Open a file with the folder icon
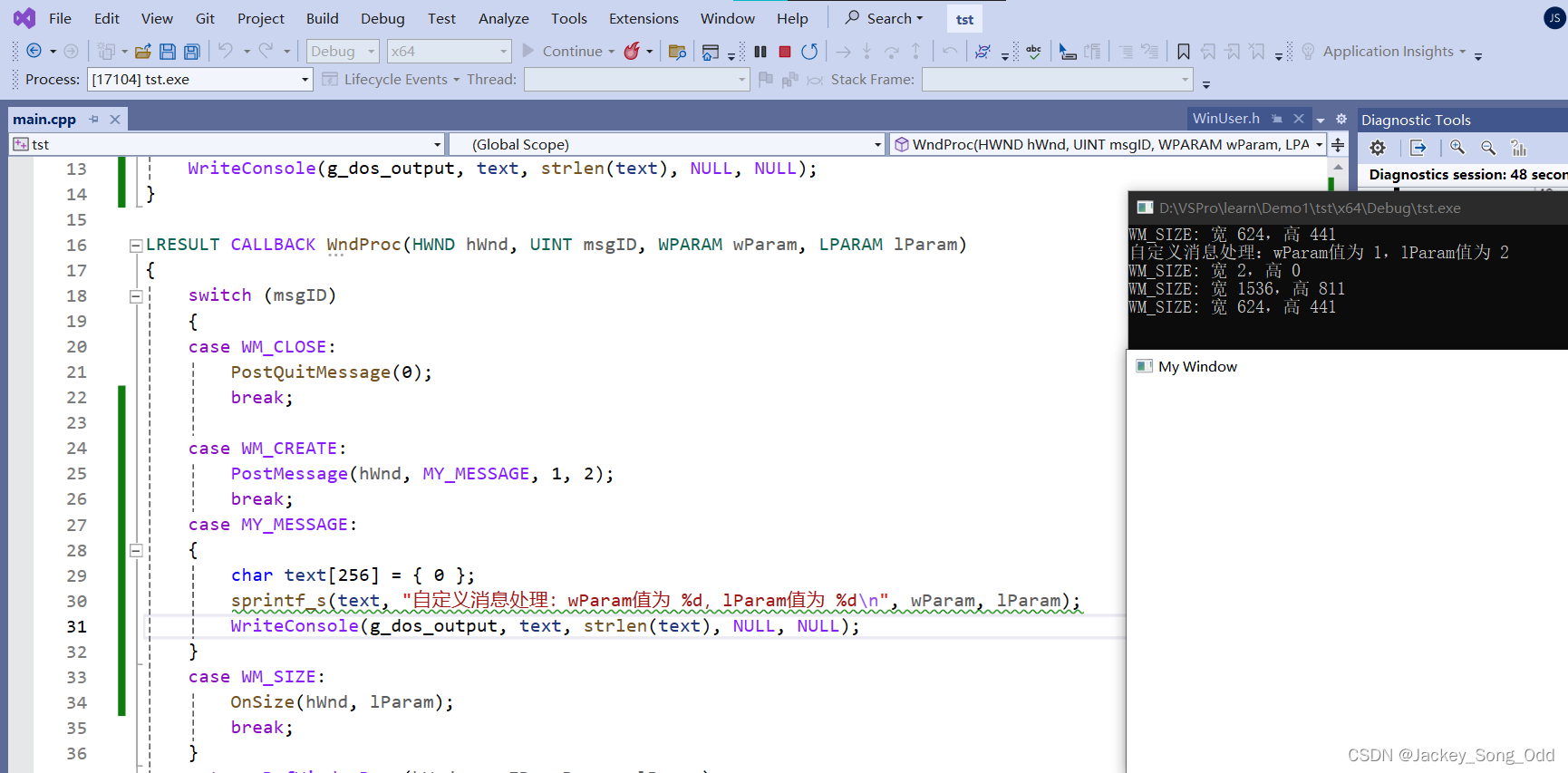The width and height of the screenshot is (1568, 773). pyautogui.click(x=142, y=52)
